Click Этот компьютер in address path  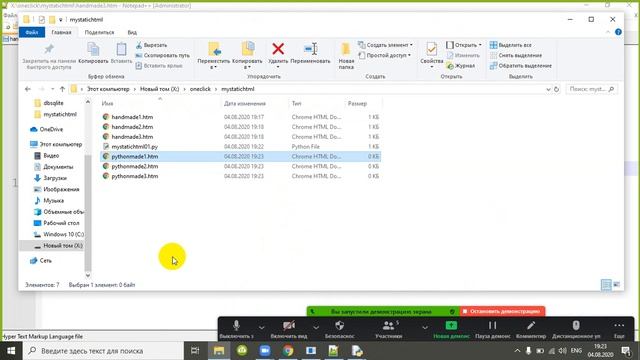click(x=108, y=89)
